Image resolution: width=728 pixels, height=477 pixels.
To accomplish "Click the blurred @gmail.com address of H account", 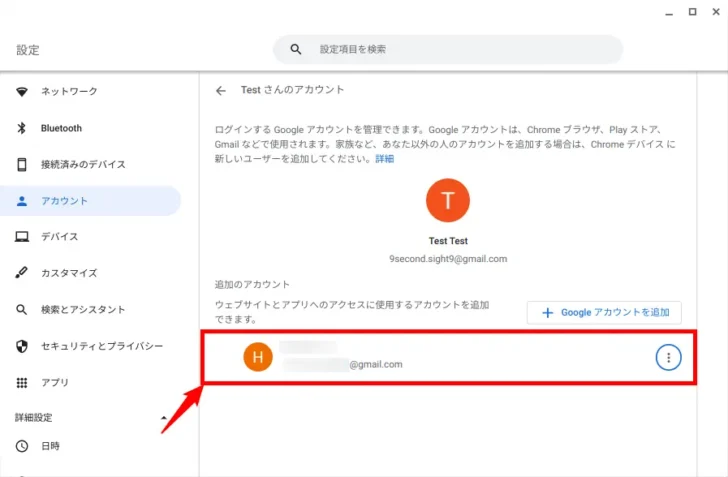I will point(343,365).
